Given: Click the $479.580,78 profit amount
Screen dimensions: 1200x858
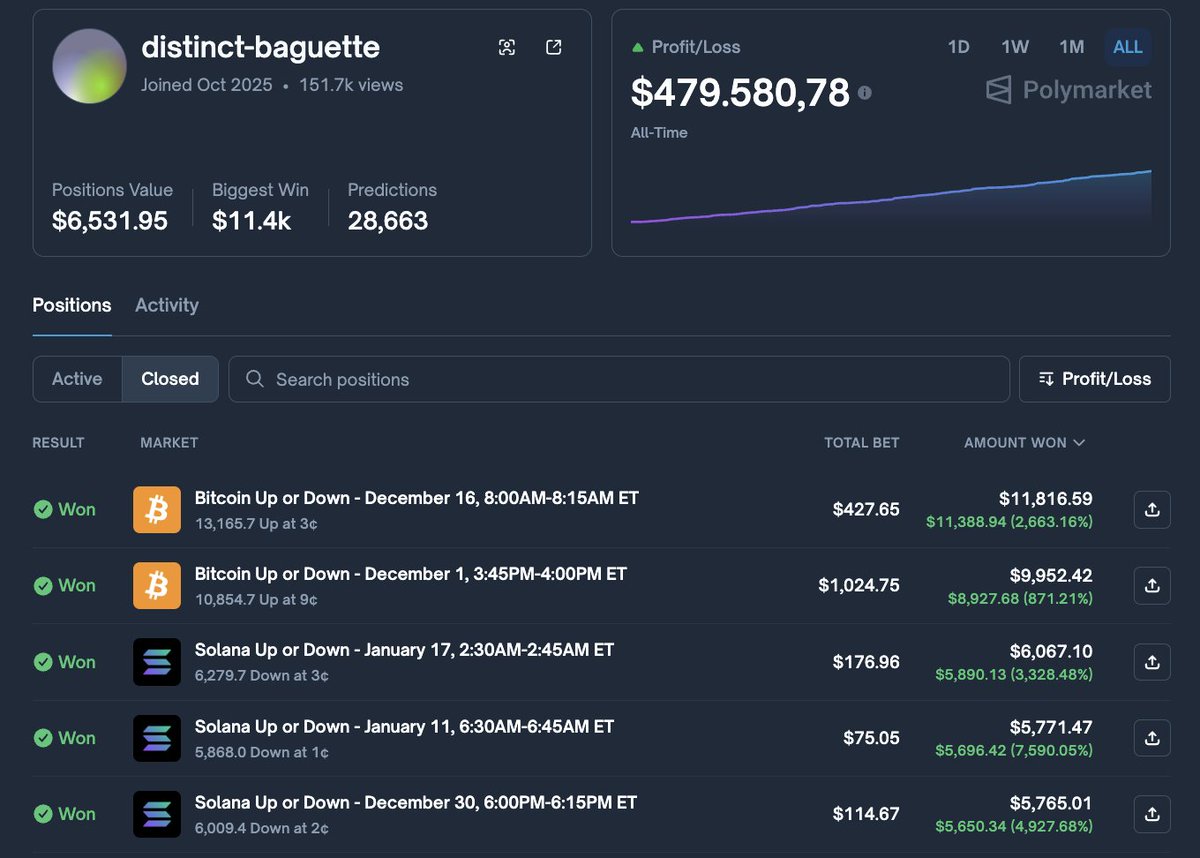Looking at the screenshot, I should pyautogui.click(x=740, y=92).
